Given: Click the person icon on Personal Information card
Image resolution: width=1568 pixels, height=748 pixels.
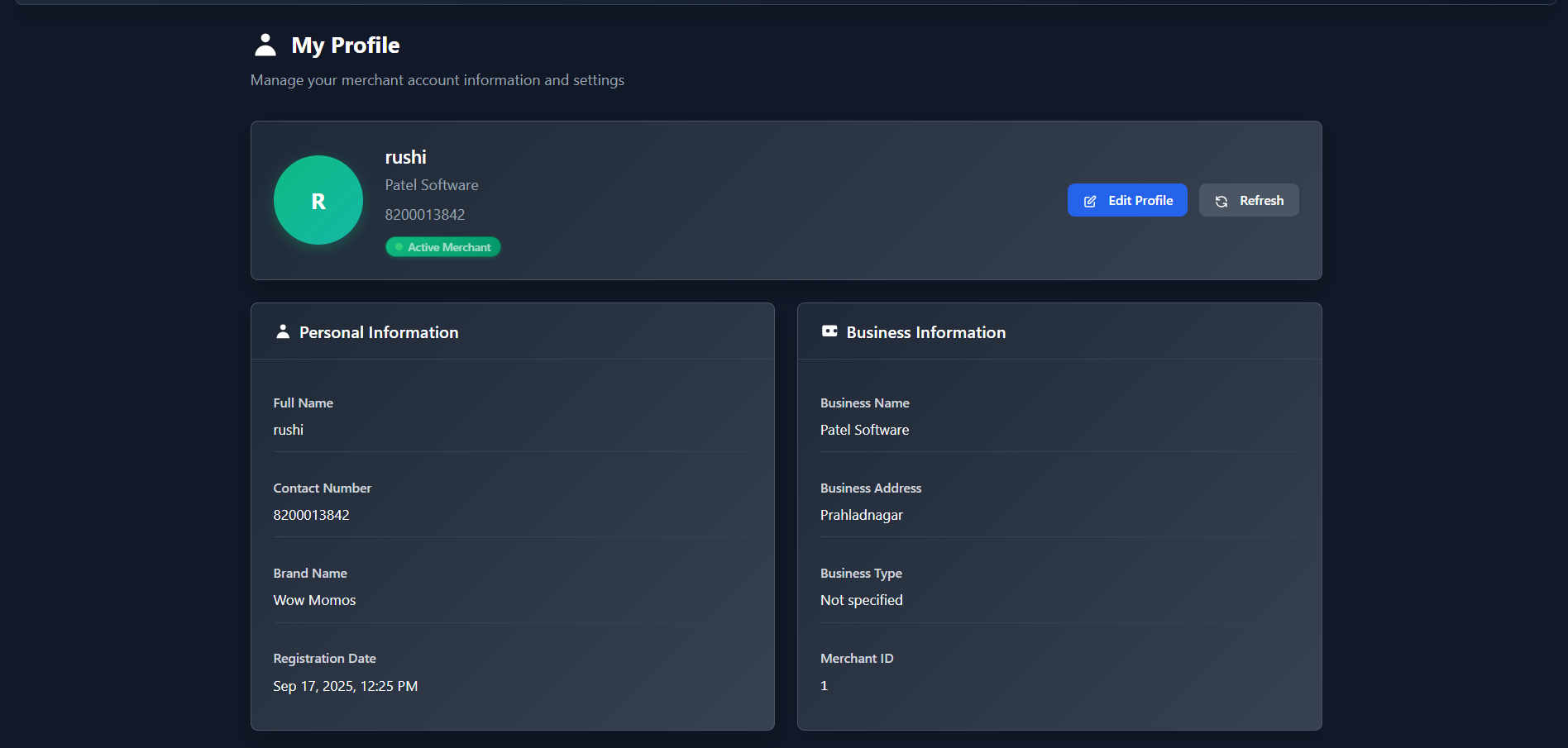Looking at the screenshot, I should click(284, 331).
